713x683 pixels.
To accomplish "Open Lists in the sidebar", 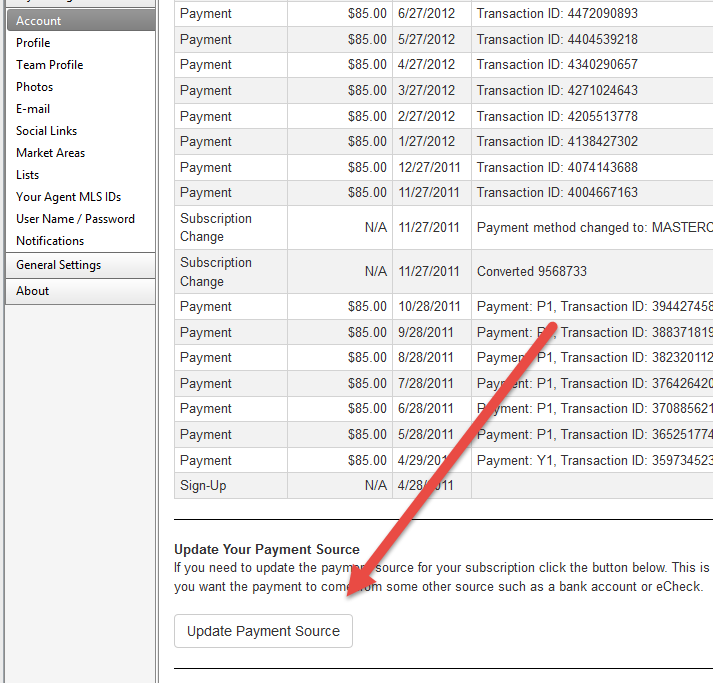I will tap(27, 175).
